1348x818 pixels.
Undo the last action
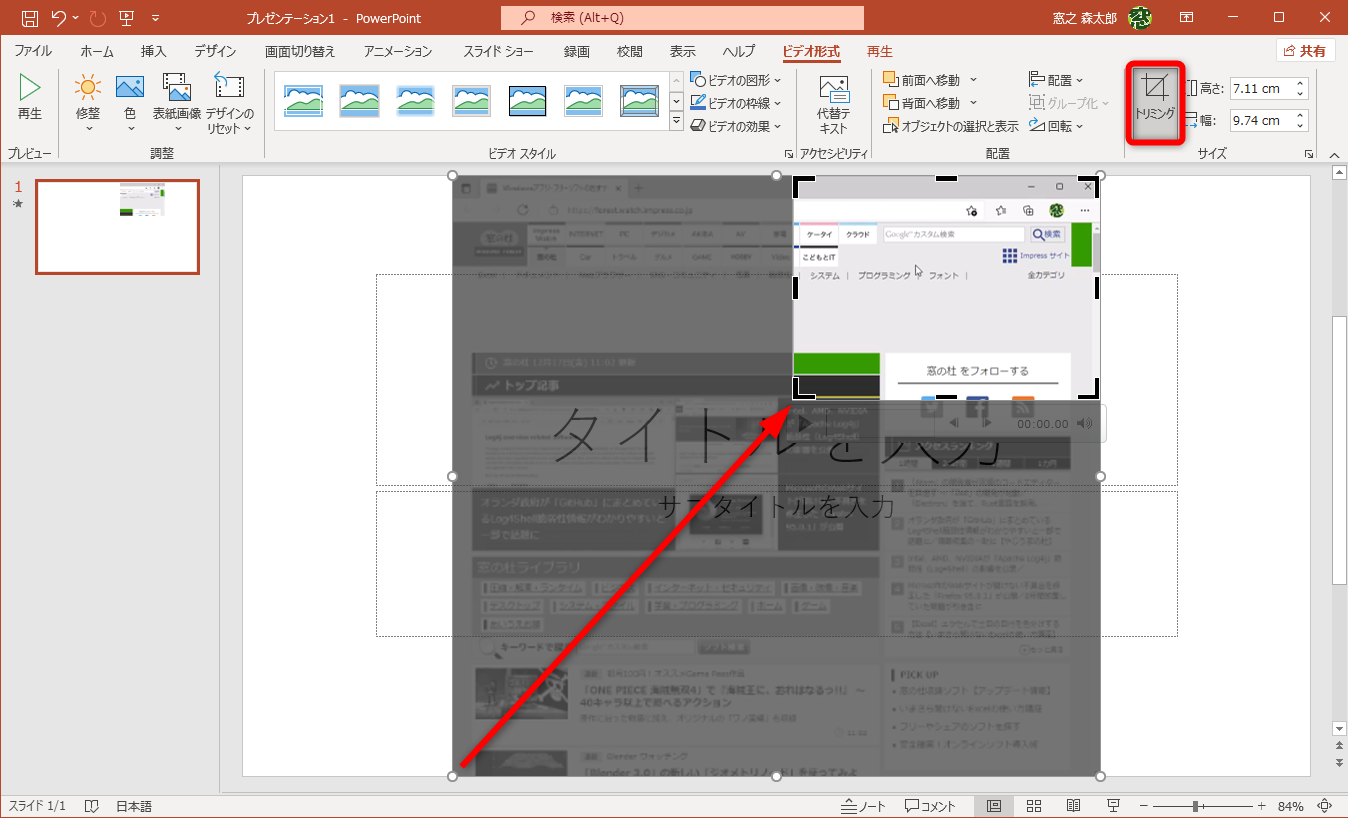(x=59, y=18)
